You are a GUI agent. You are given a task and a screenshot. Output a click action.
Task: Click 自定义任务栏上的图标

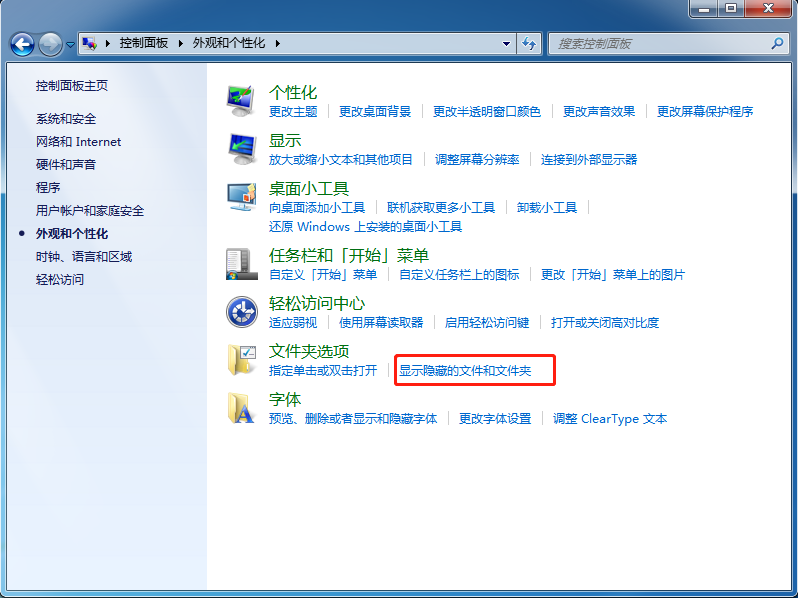tap(459, 274)
